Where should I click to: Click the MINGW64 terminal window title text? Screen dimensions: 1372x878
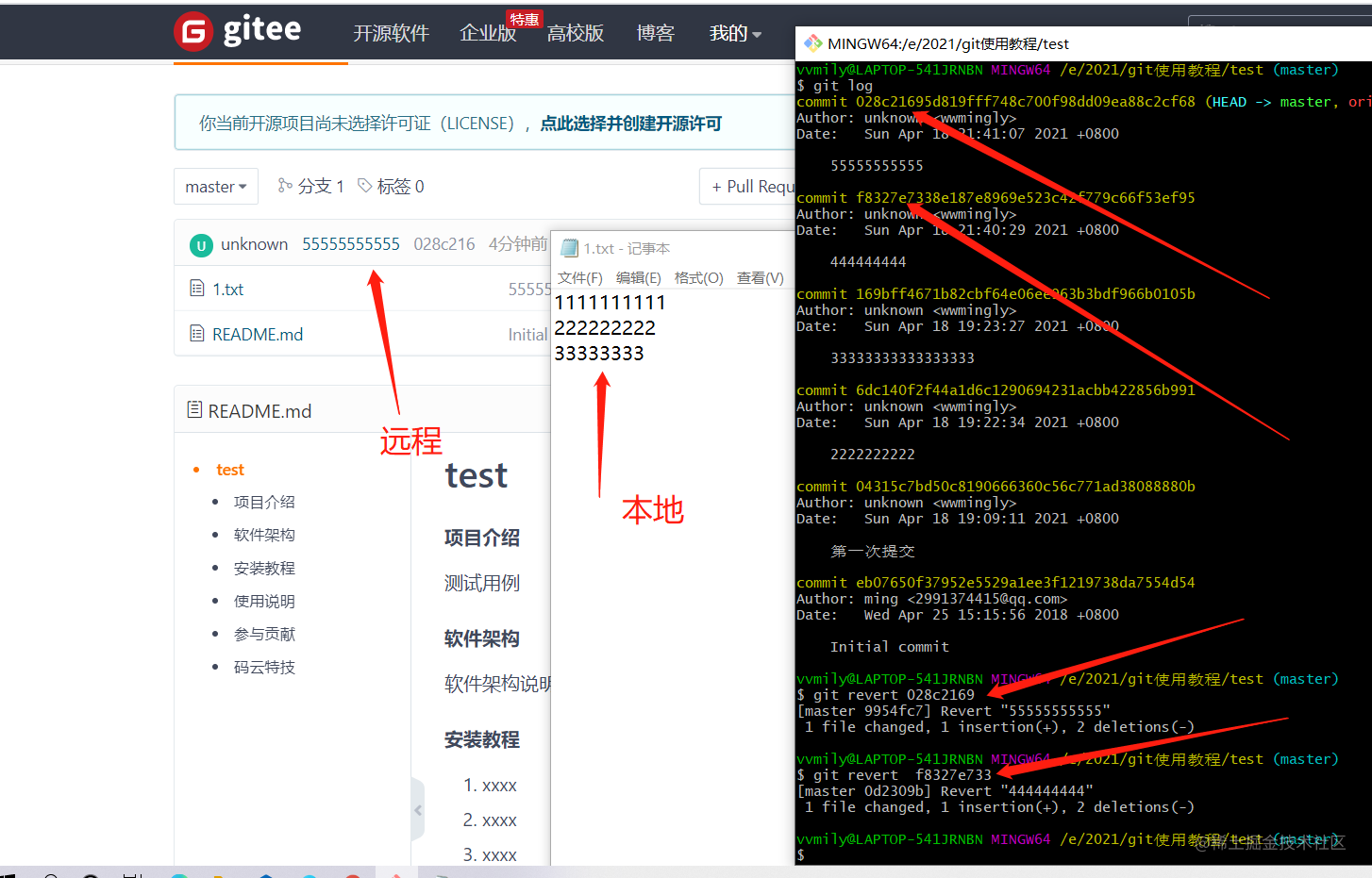click(x=948, y=43)
